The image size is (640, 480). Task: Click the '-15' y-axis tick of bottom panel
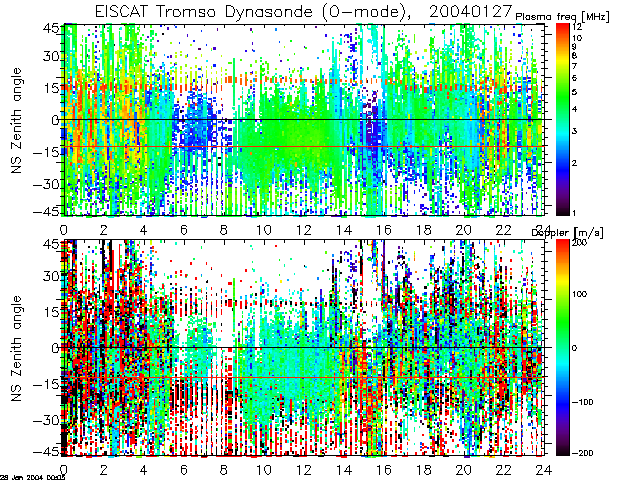pos(47,384)
